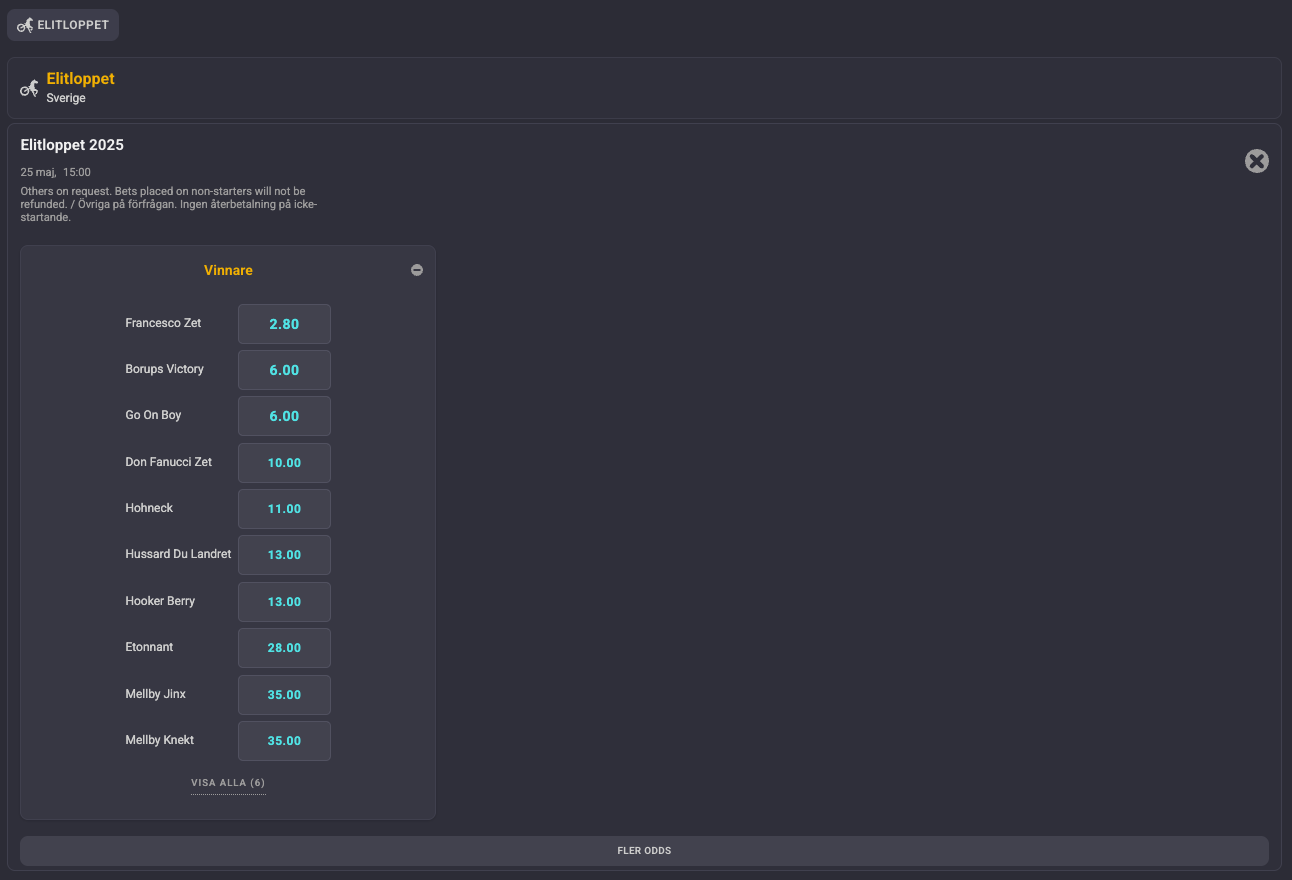Select Vinnare market title
Screen dimensions: 1292x880
click(228, 270)
